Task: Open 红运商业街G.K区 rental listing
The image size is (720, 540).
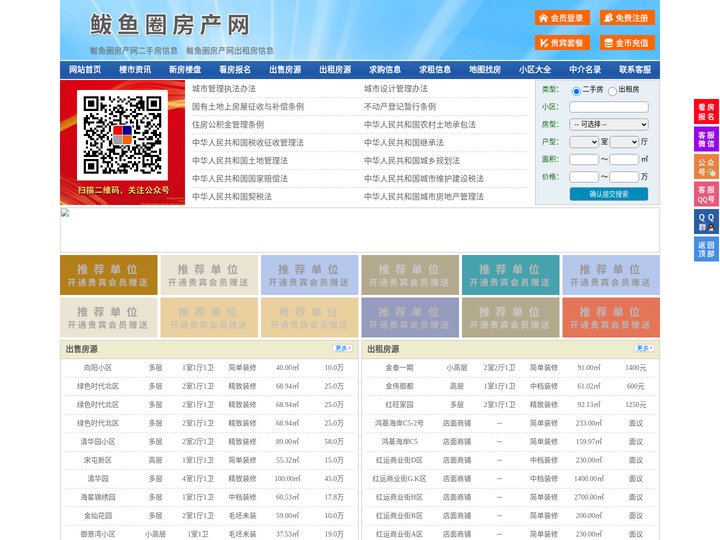Action: pyautogui.click(x=399, y=478)
